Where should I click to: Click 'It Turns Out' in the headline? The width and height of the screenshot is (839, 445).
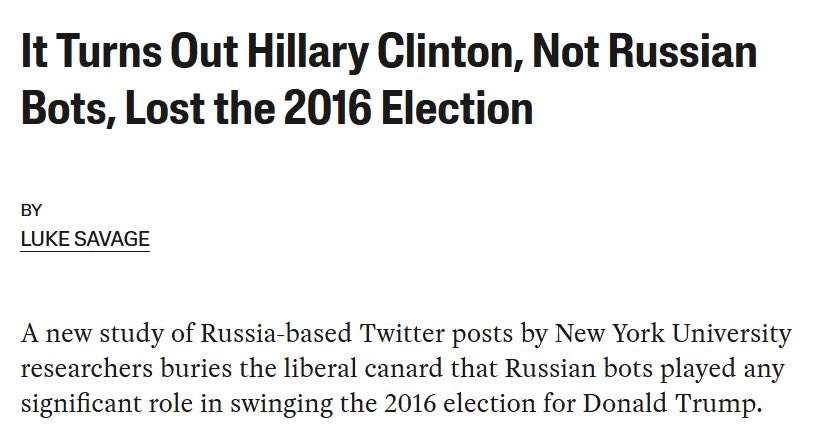coord(129,51)
